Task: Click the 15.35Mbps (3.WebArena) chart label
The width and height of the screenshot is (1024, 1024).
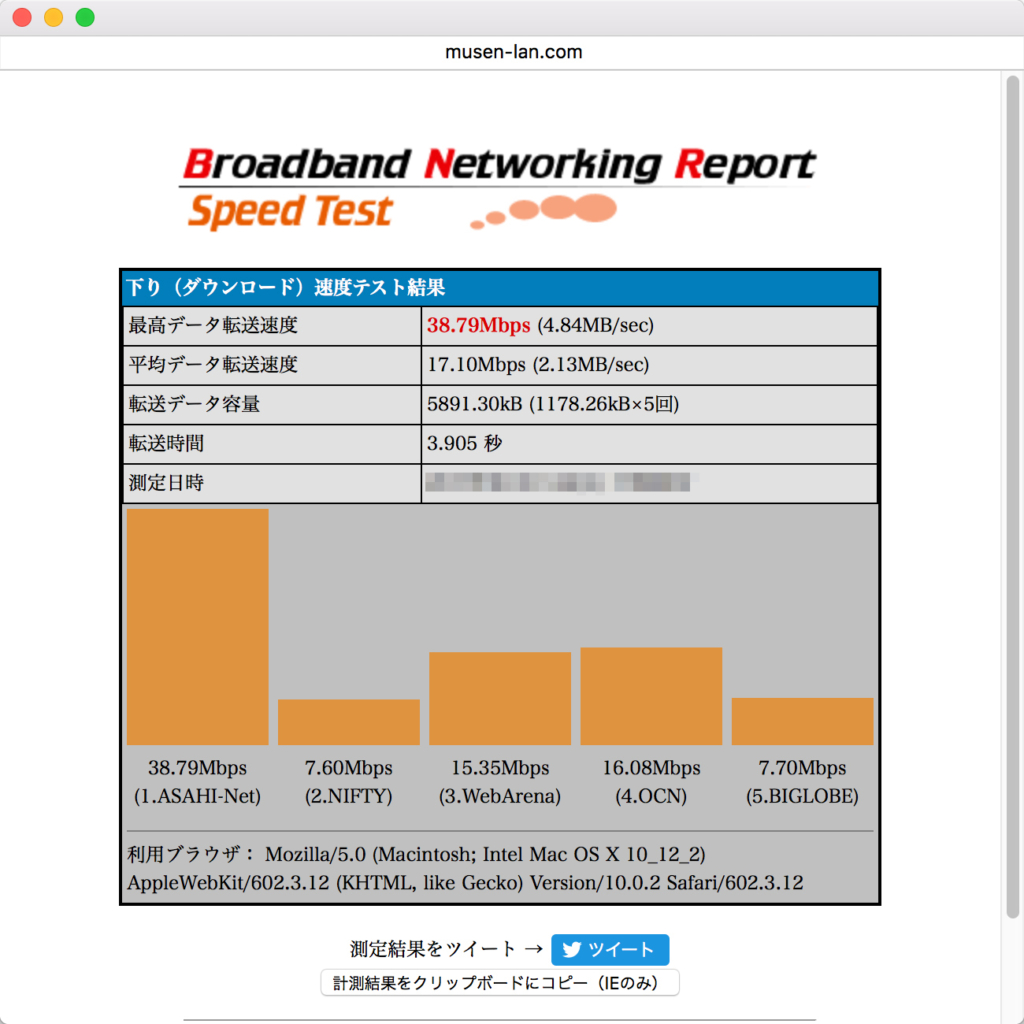Action: pos(500,782)
